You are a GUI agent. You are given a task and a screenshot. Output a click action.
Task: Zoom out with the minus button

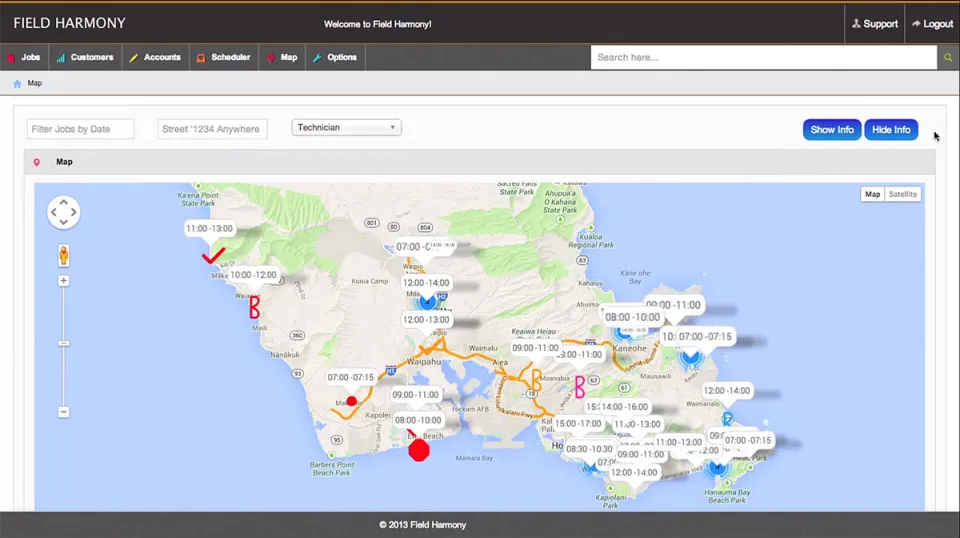pos(64,412)
